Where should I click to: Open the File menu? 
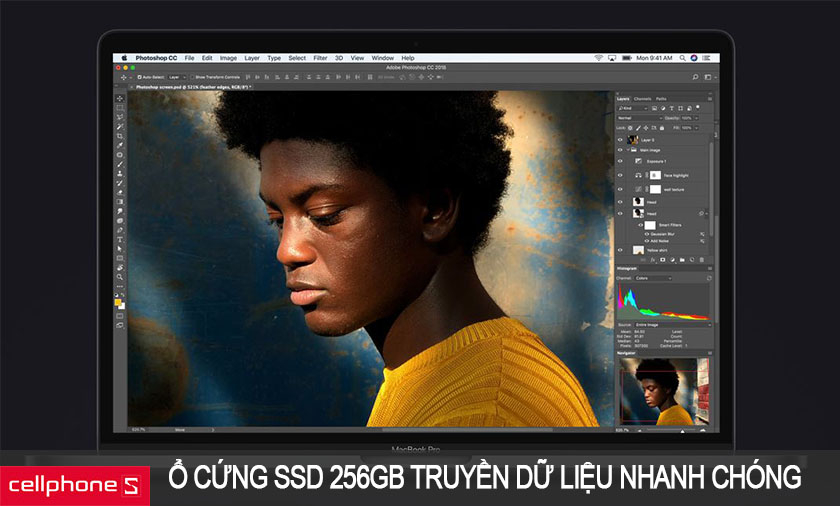190,58
